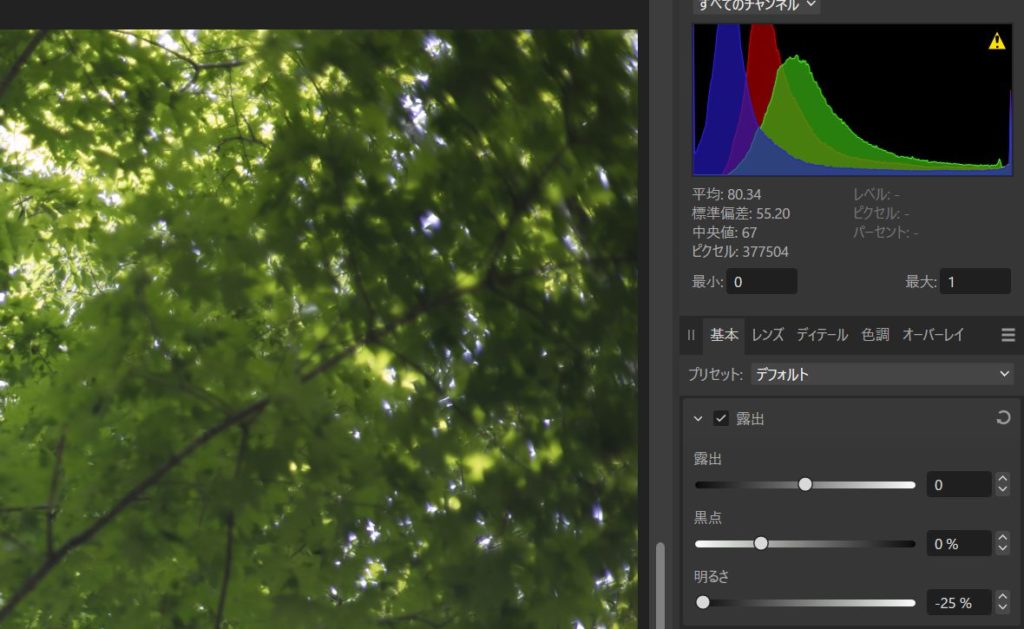Image resolution: width=1024 pixels, height=629 pixels.
Task: Click the histogram graph
Action: point(852,99)
